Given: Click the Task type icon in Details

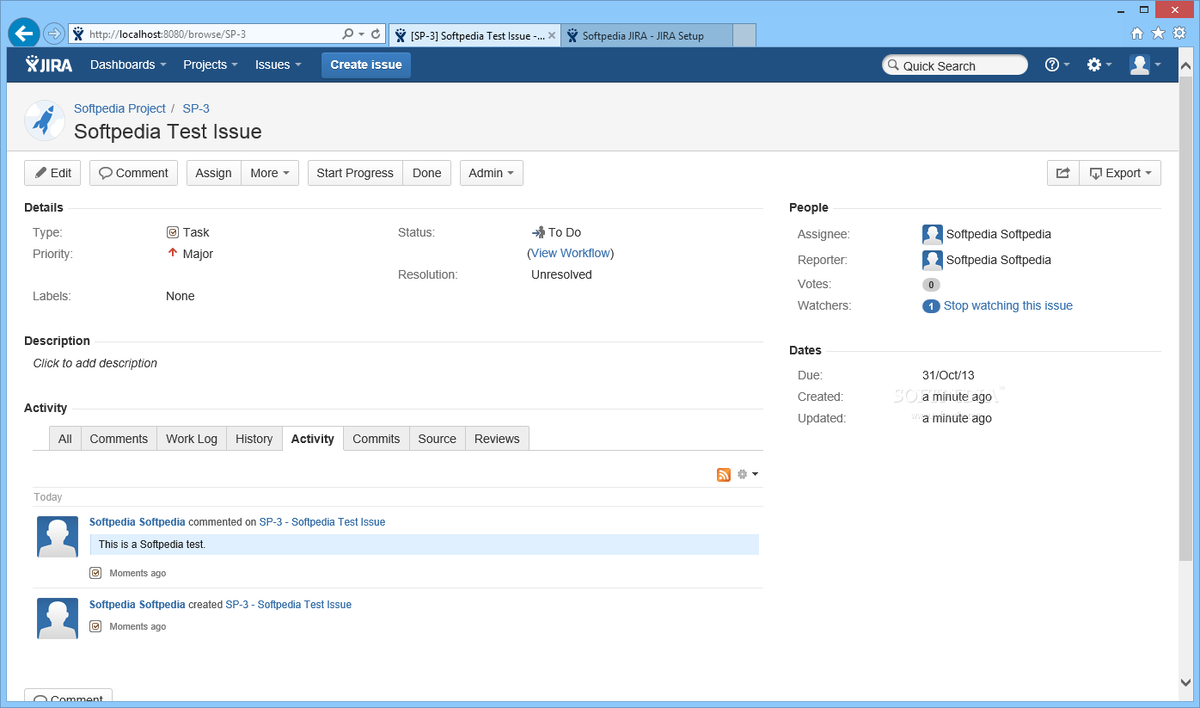Looking at the screenshot, I should 172,232.
